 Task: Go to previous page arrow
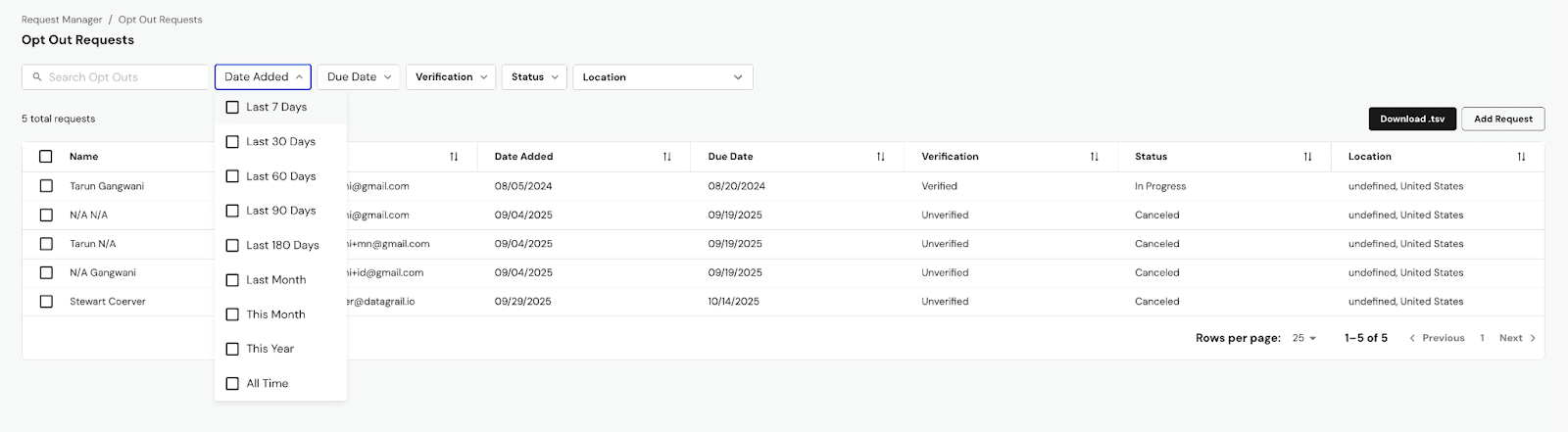click(x=1412, y=338)
